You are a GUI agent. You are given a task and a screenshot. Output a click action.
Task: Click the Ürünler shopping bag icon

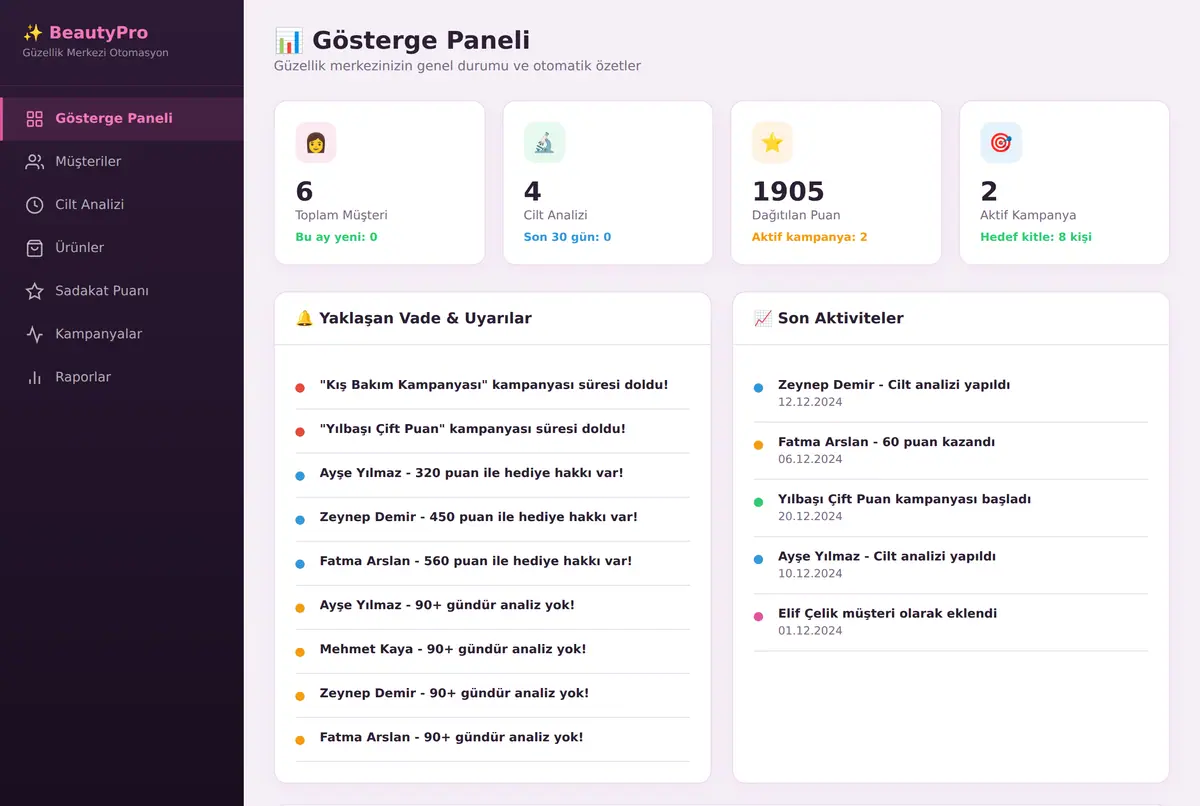[x=35, y=248]
